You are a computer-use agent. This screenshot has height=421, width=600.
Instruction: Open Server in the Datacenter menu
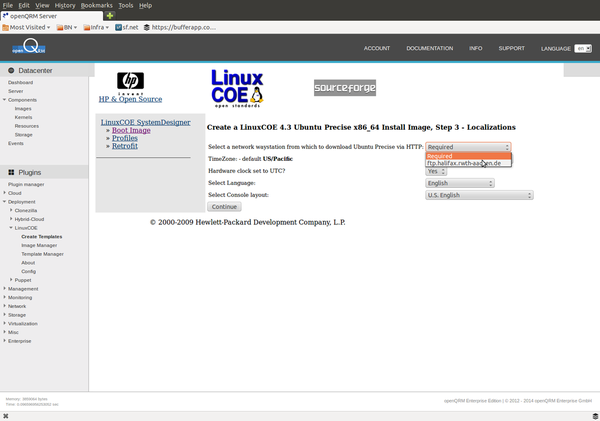[16, 91]
